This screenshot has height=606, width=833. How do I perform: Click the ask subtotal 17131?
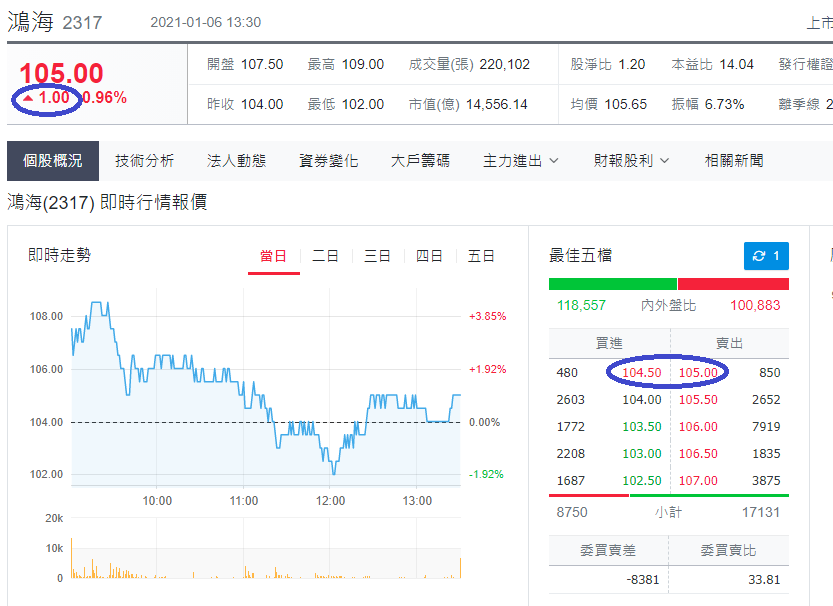pos(761,513)
